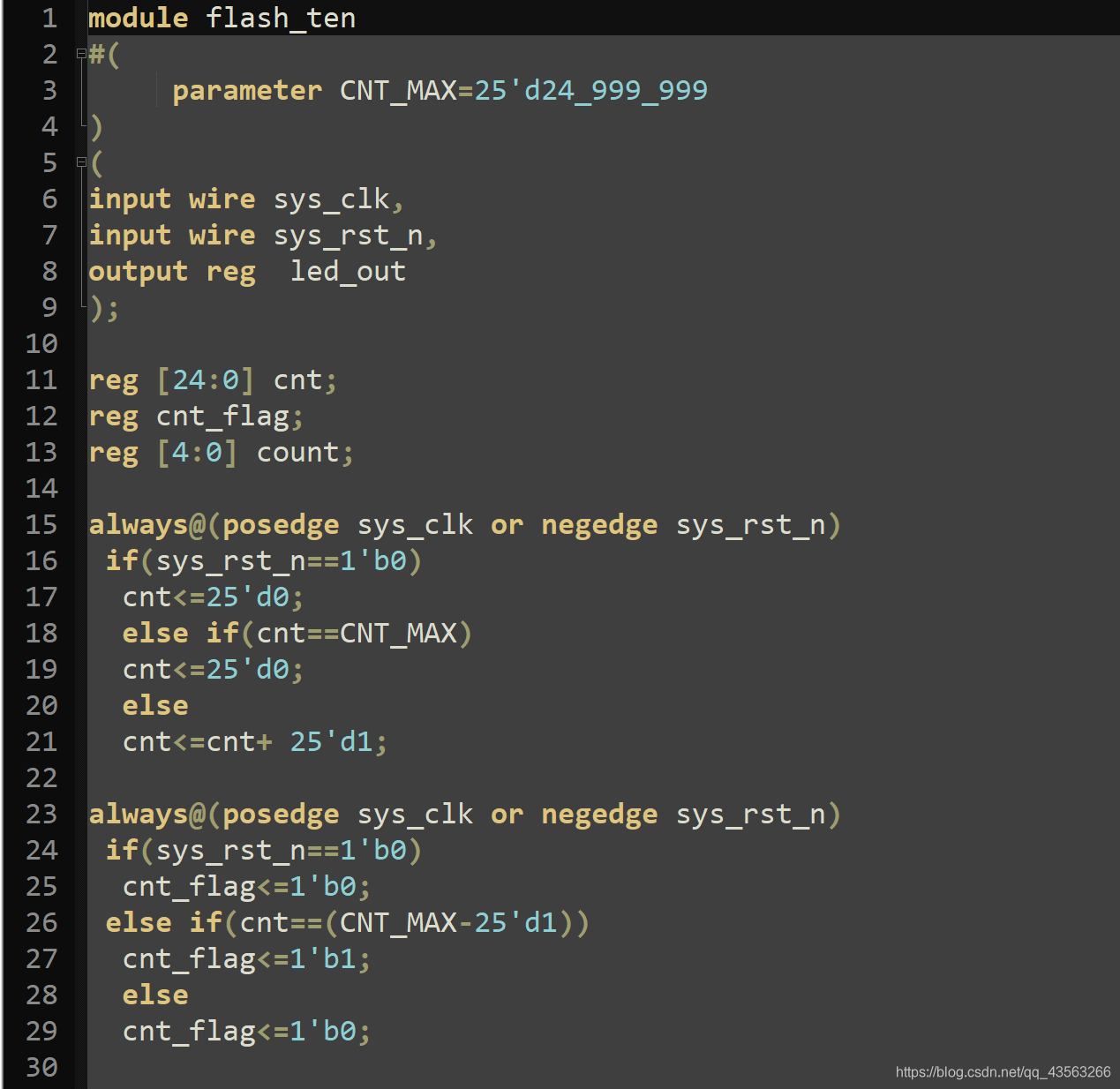Click line number 30 in the gutter
1120x1089 pixels.
click(x=41, y=1067)
